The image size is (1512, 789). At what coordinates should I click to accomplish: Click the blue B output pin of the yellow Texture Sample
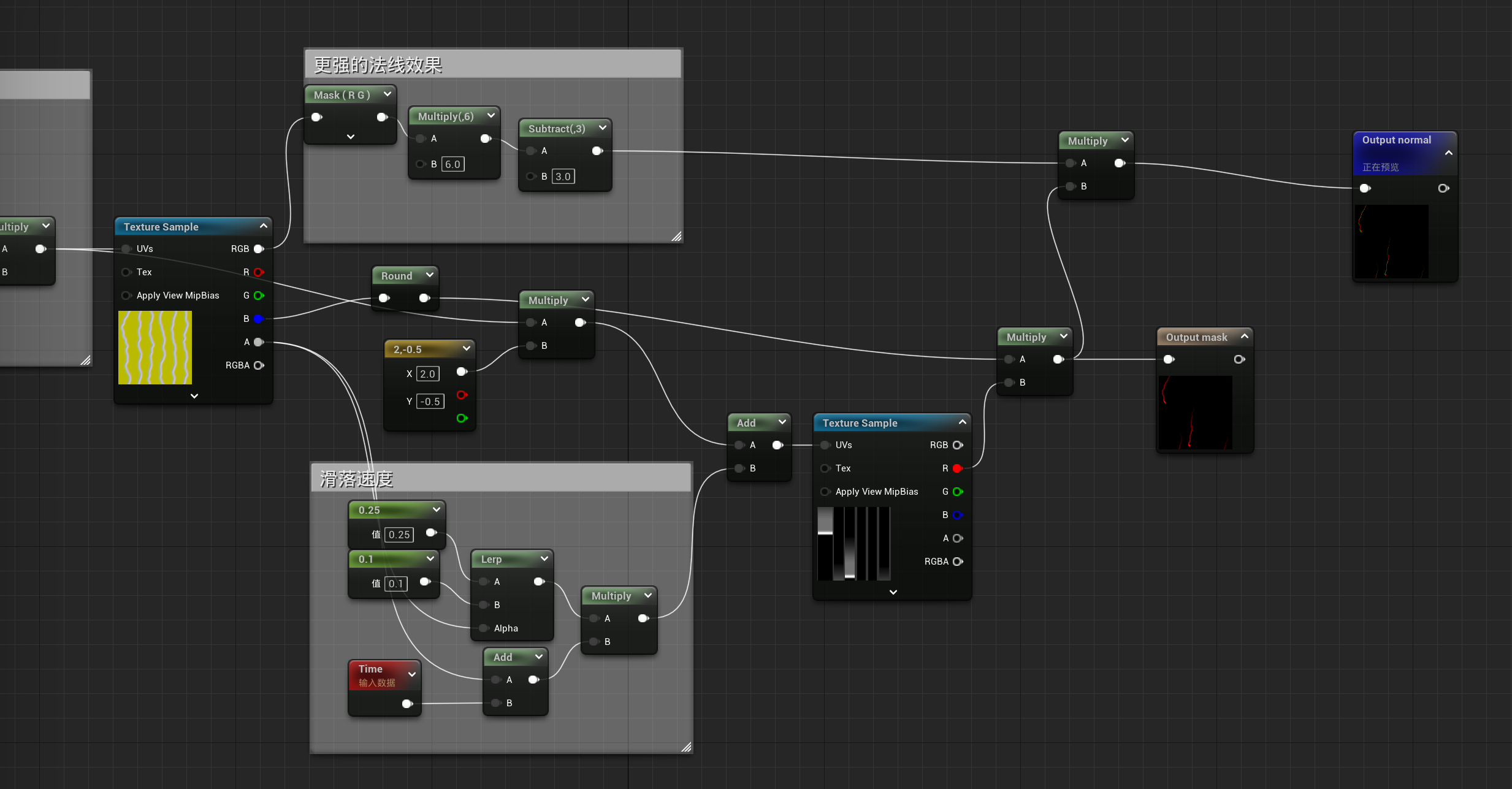258,319
